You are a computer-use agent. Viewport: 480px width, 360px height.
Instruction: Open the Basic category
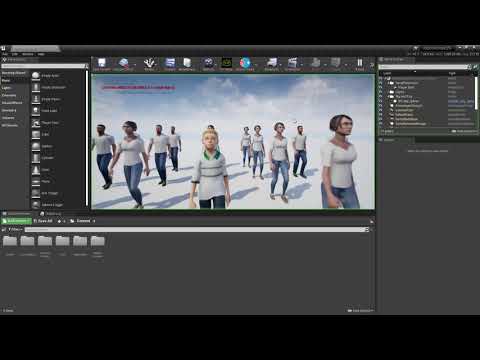(15, 80)
